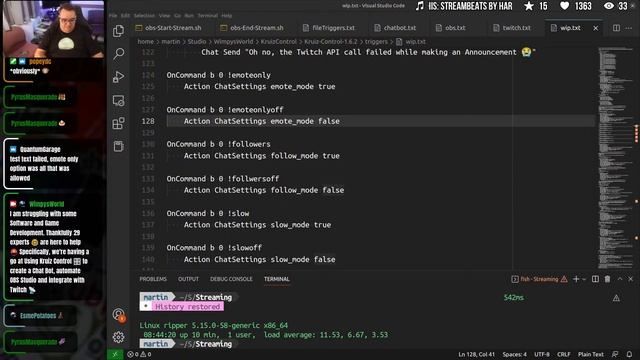Expand the 'Studio' breadcrumb
640x360 pixels.
pyautogui.click(x=197, y=42)
